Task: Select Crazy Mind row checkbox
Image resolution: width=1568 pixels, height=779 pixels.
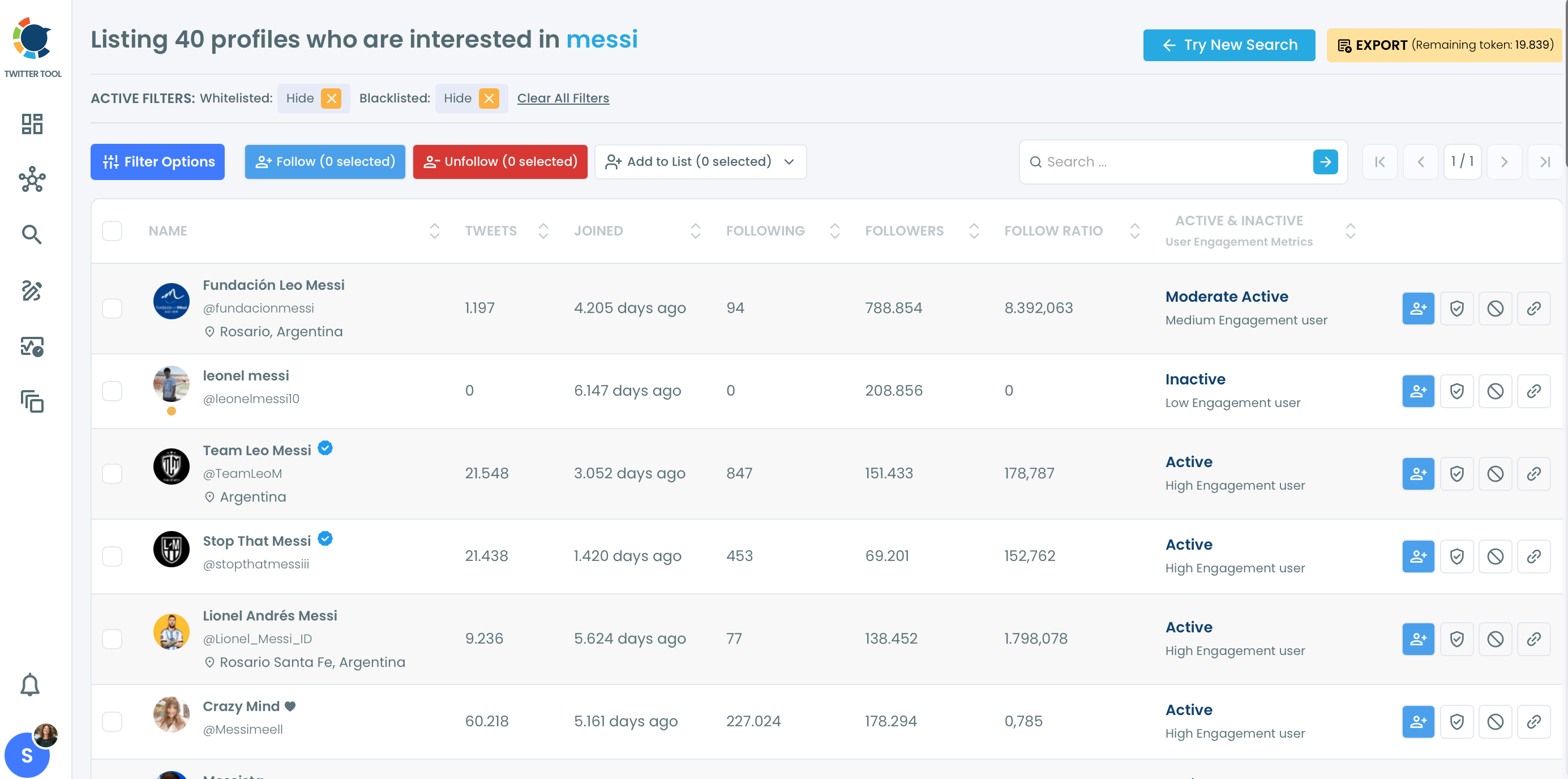Action: point(112,722)
